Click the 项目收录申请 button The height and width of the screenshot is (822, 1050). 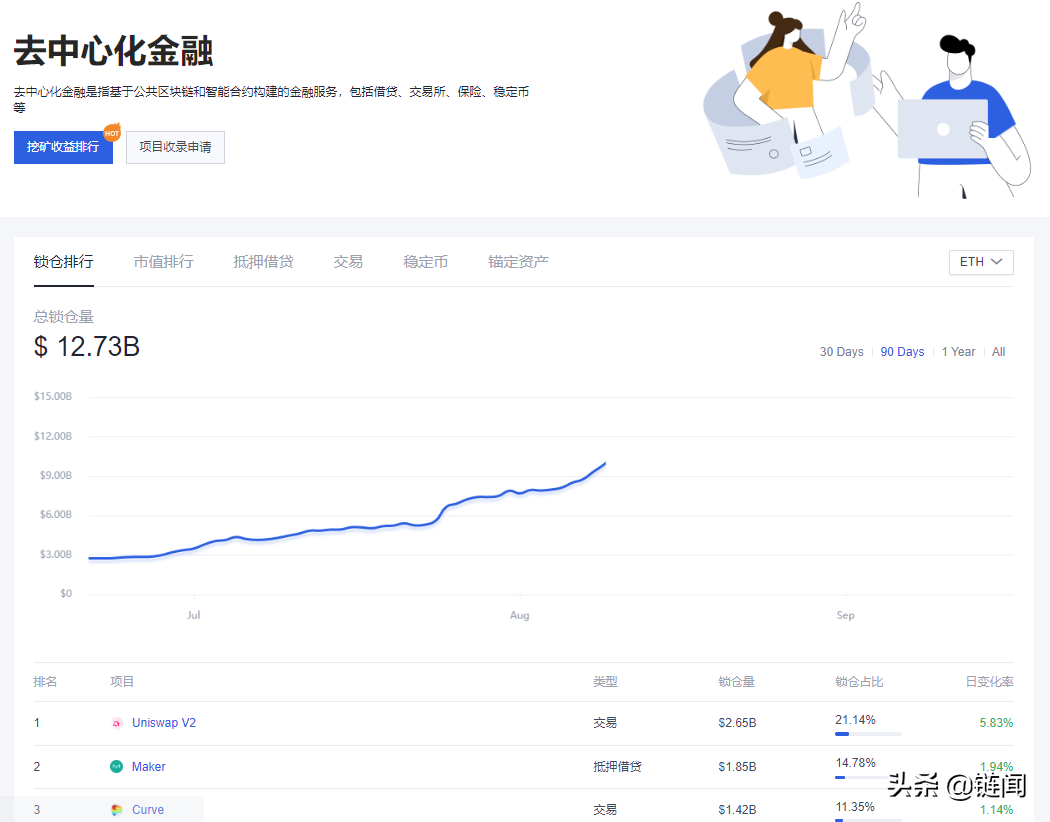175,147
